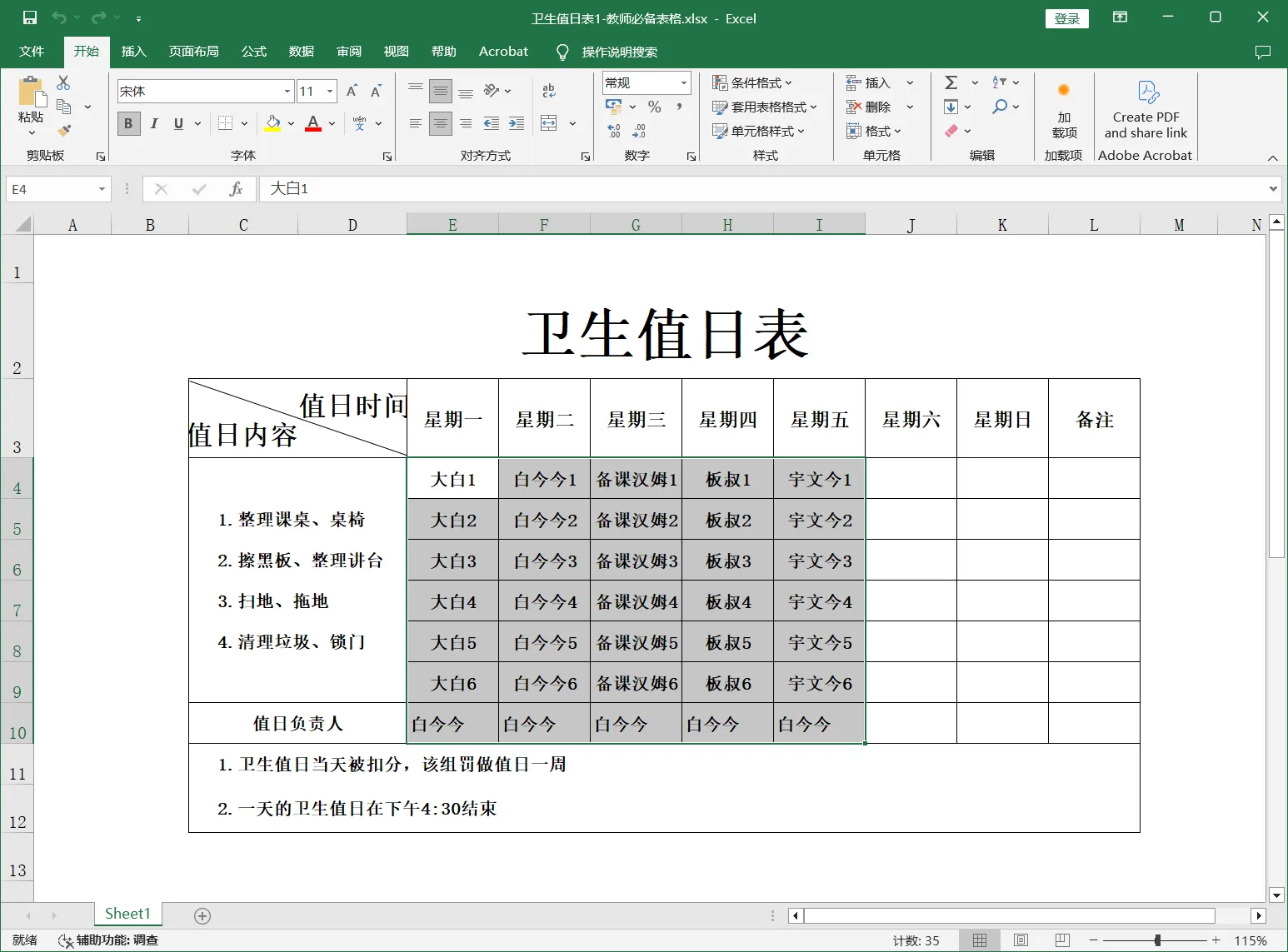Toggle Bold formatting

128,123
